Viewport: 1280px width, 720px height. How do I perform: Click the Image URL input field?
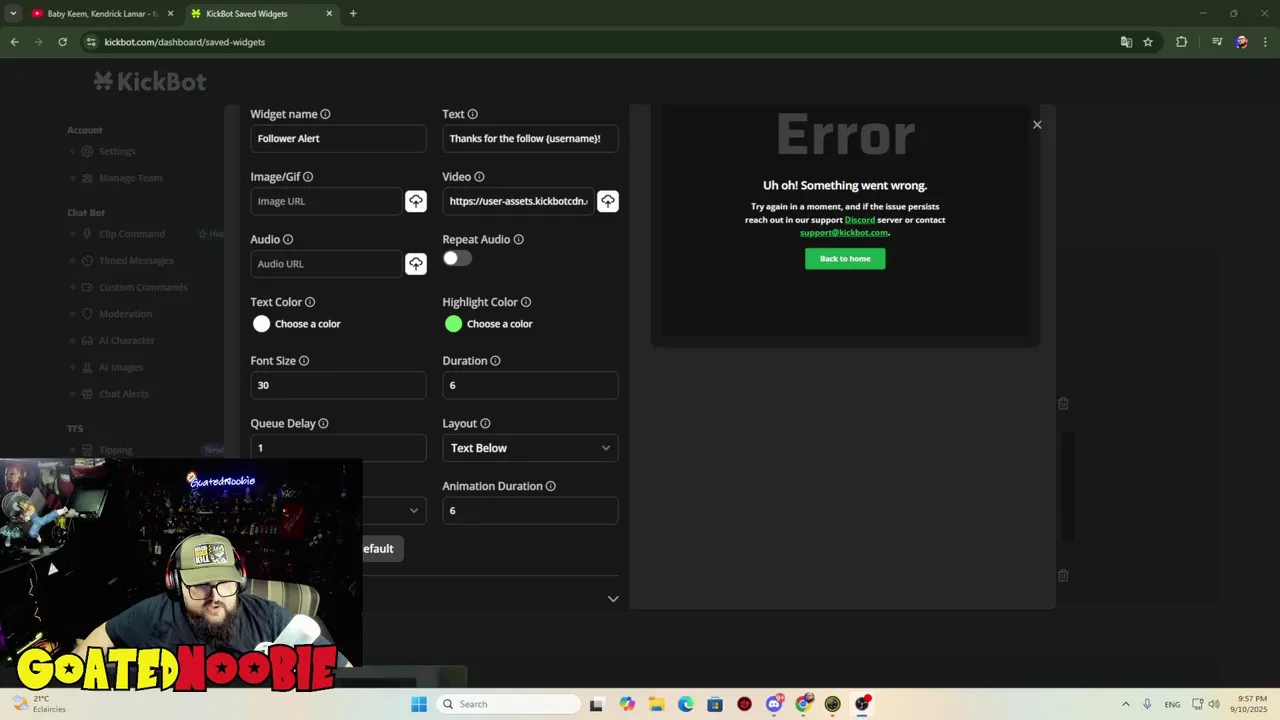pyautogui.click(x=326, y=201)
